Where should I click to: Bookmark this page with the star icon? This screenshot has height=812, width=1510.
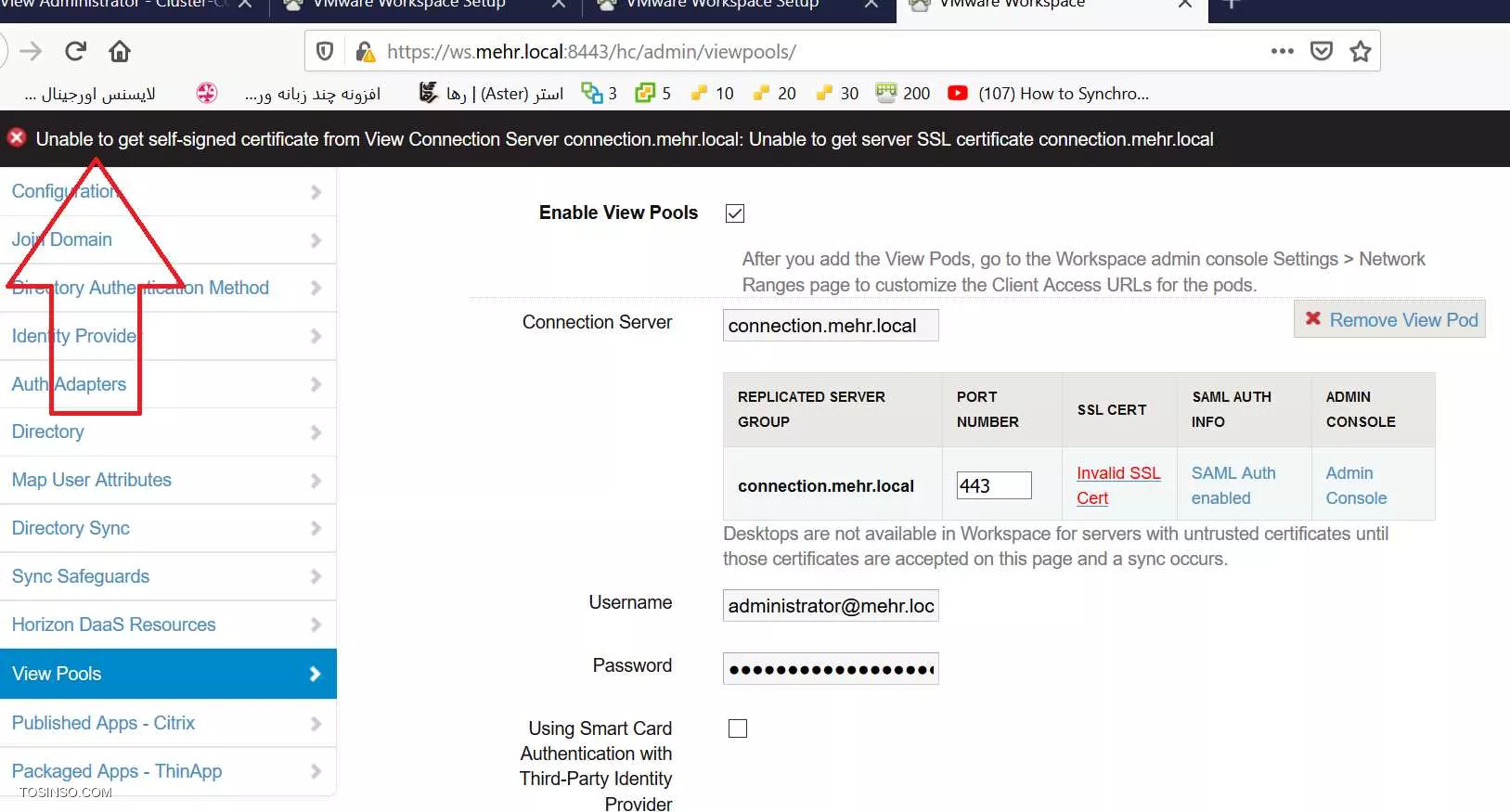click(x=1361, y=51)
